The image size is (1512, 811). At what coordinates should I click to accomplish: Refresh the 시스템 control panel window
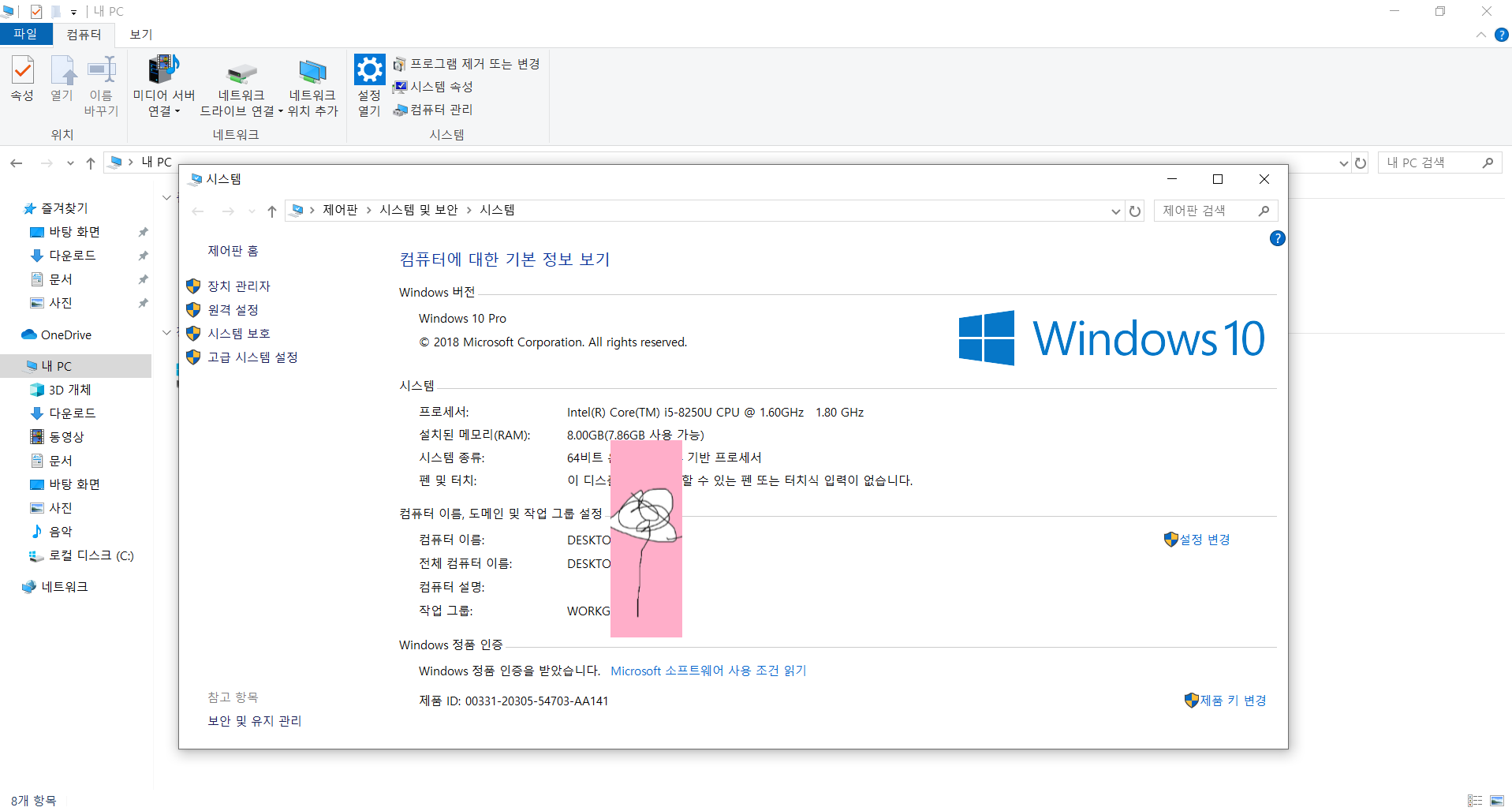pos(1135,211)
